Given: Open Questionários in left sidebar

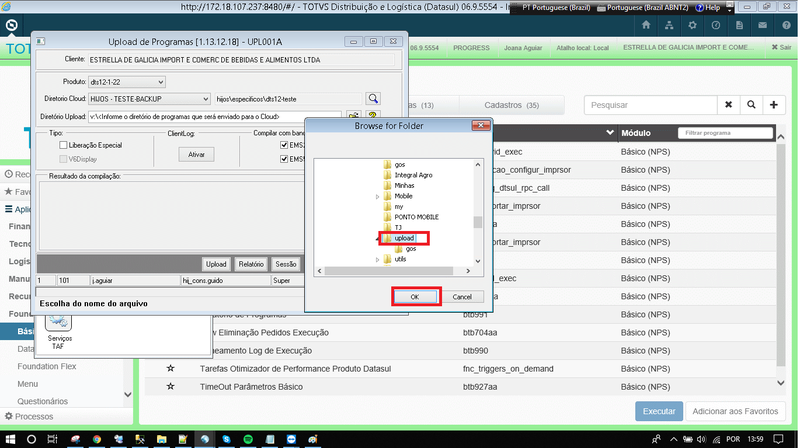Looking at the screenshot, I should click(42, 401).
